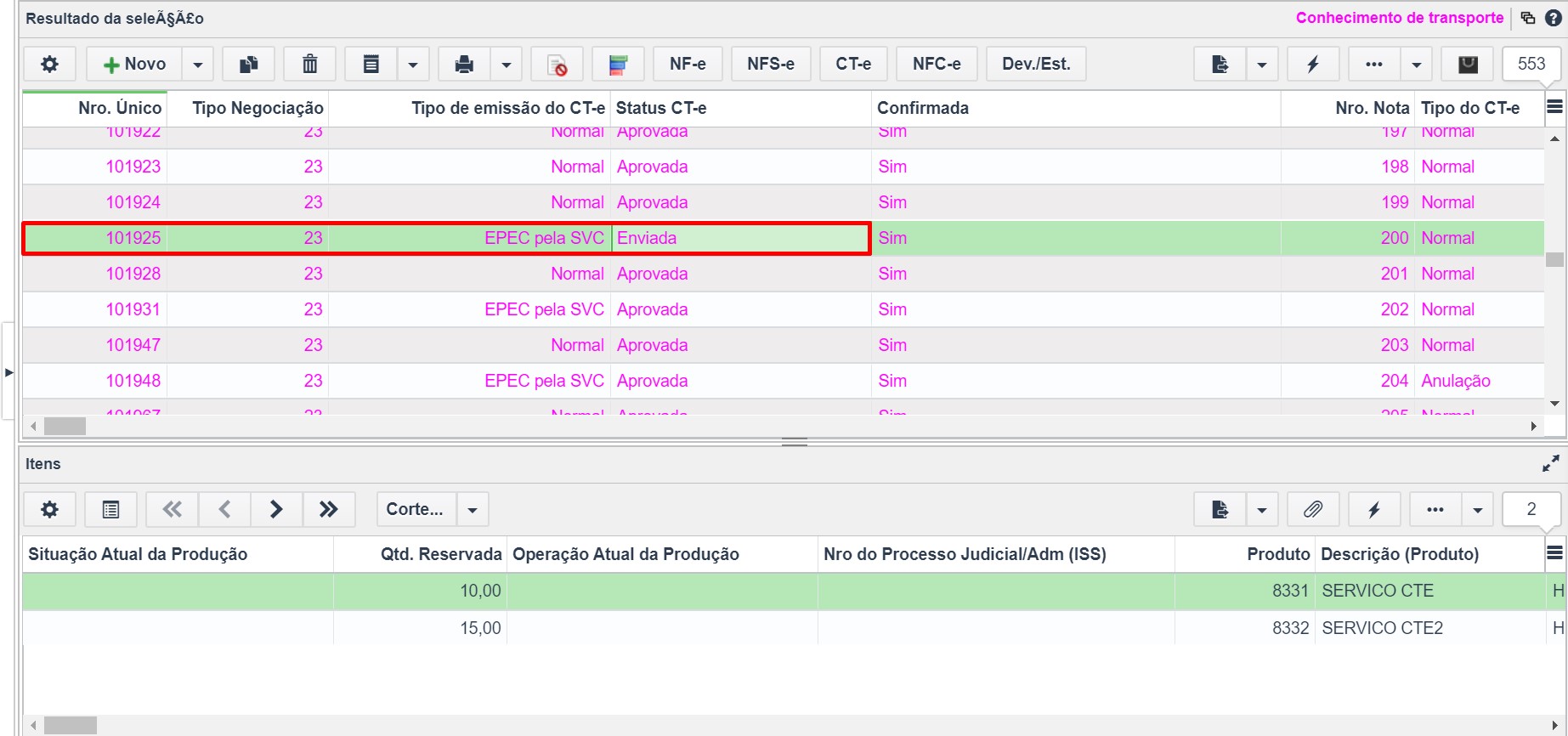The image size is (1568, 736).
Task: Click the paperclip attachment icon
Action: click(1313, 509)
